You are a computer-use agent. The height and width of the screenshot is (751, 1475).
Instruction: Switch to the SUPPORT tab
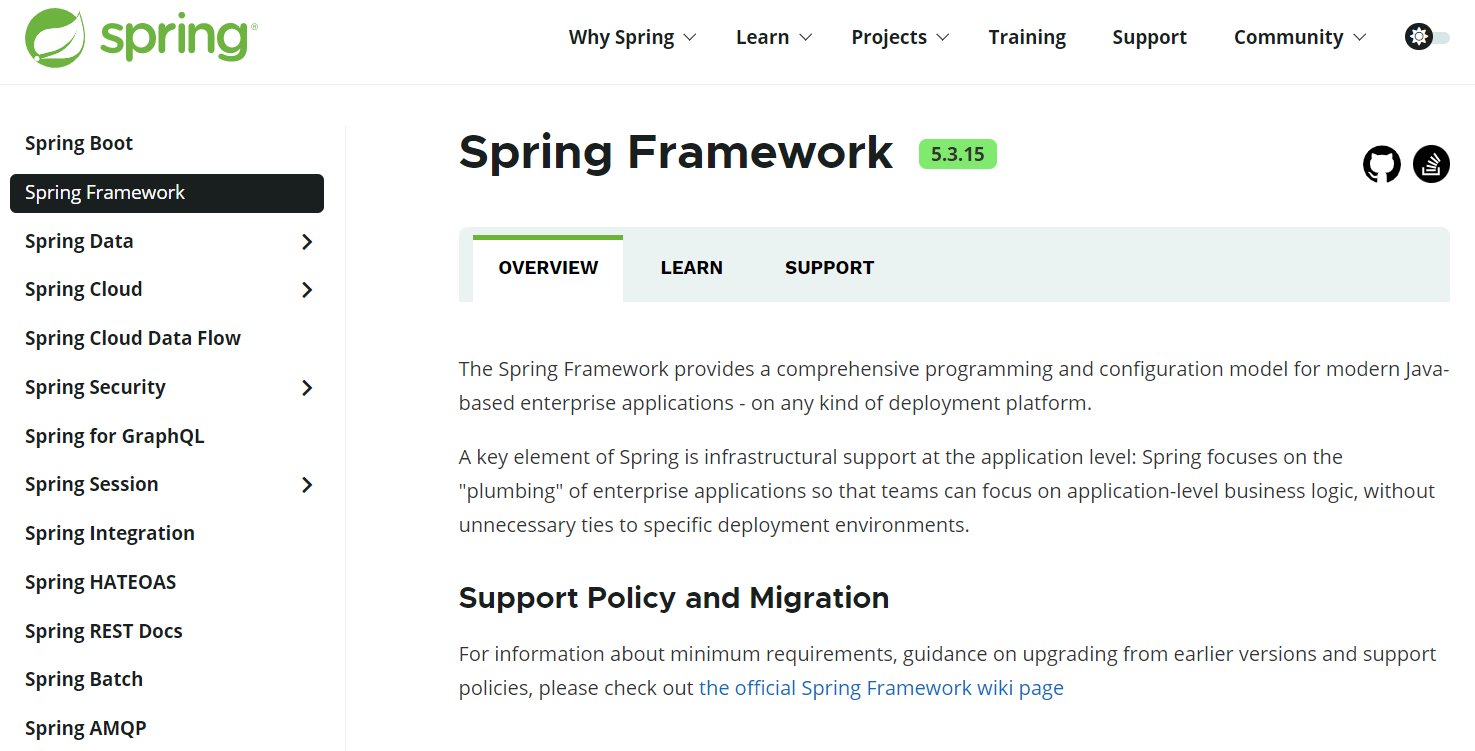coord(829,267)
